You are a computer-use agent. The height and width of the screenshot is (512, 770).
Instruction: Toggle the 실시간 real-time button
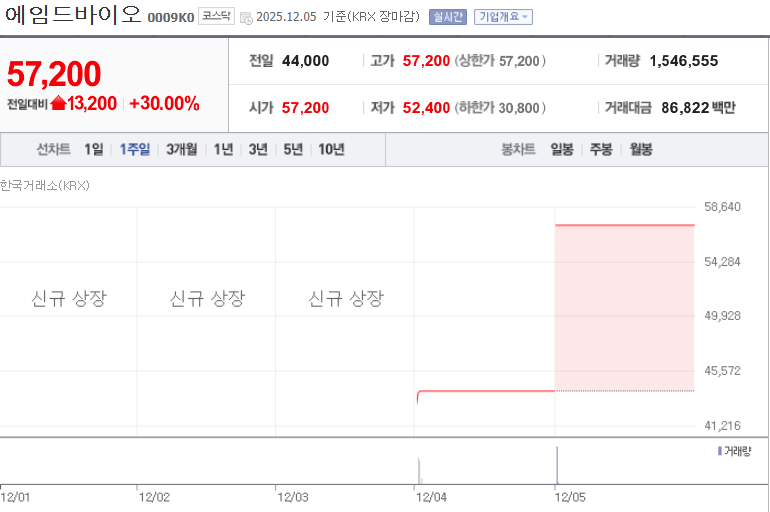(x=448, y=17)
